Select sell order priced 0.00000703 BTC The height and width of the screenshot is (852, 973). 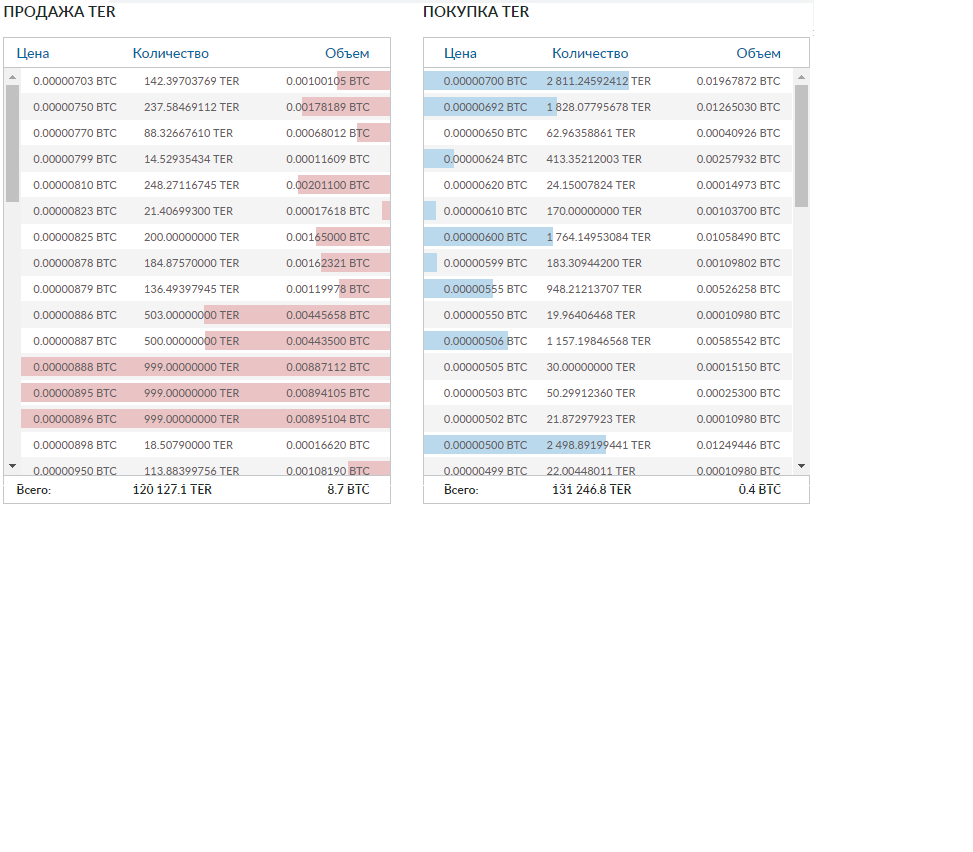(x=75, y=81)
